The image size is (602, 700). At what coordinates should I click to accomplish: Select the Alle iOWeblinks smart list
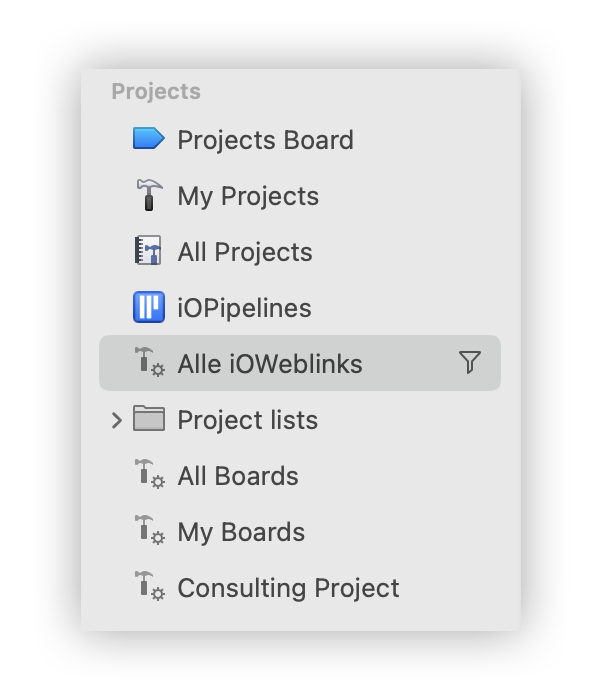pos(300,363)
